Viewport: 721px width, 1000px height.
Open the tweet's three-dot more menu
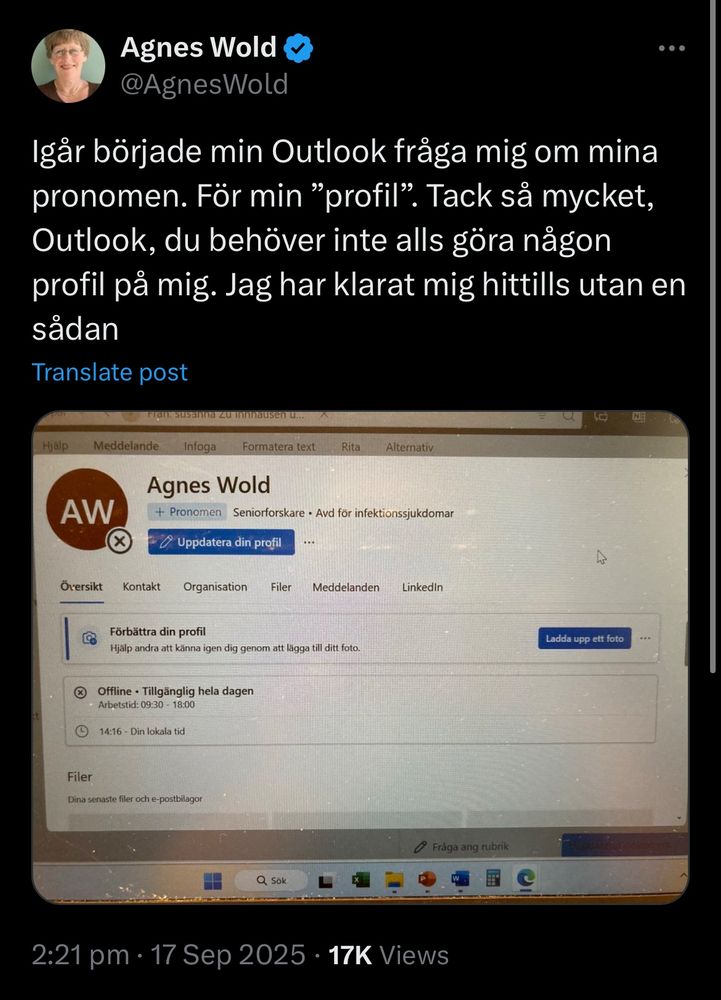(672, 48)
